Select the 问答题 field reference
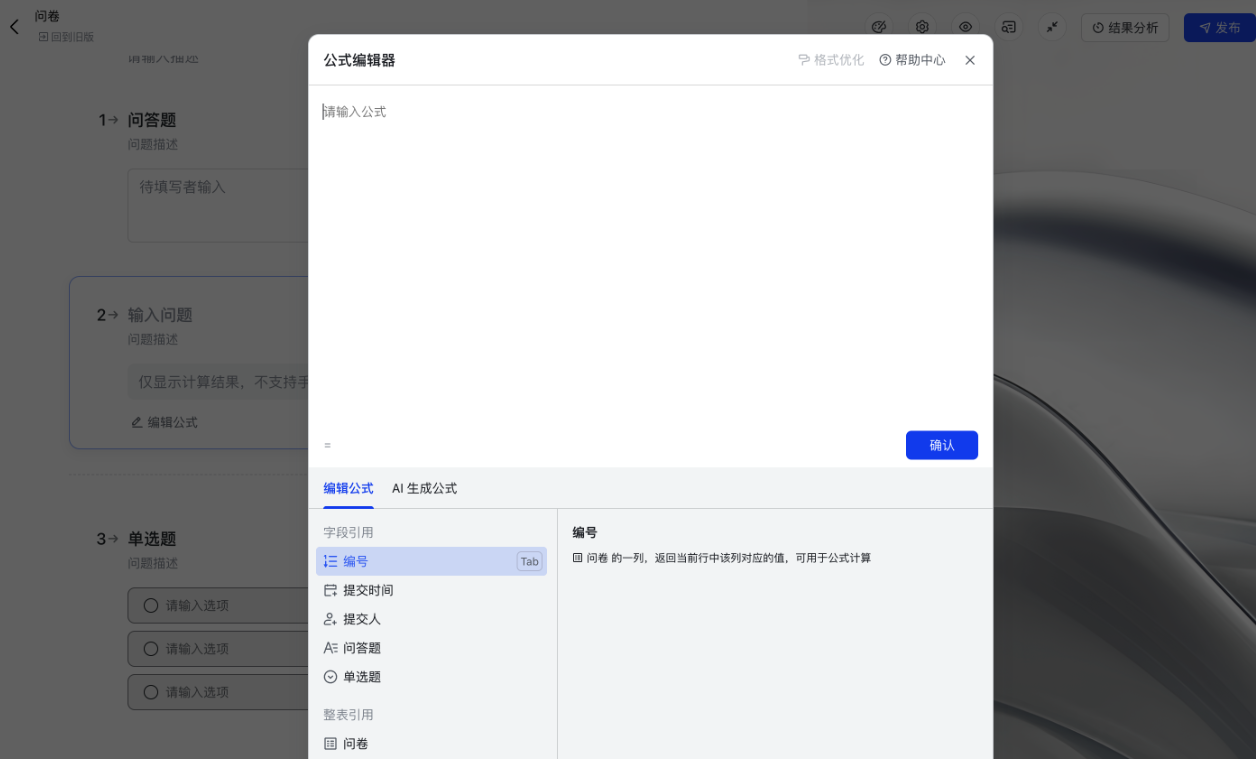Viewport: 1256px width, 759px height. 431,648
